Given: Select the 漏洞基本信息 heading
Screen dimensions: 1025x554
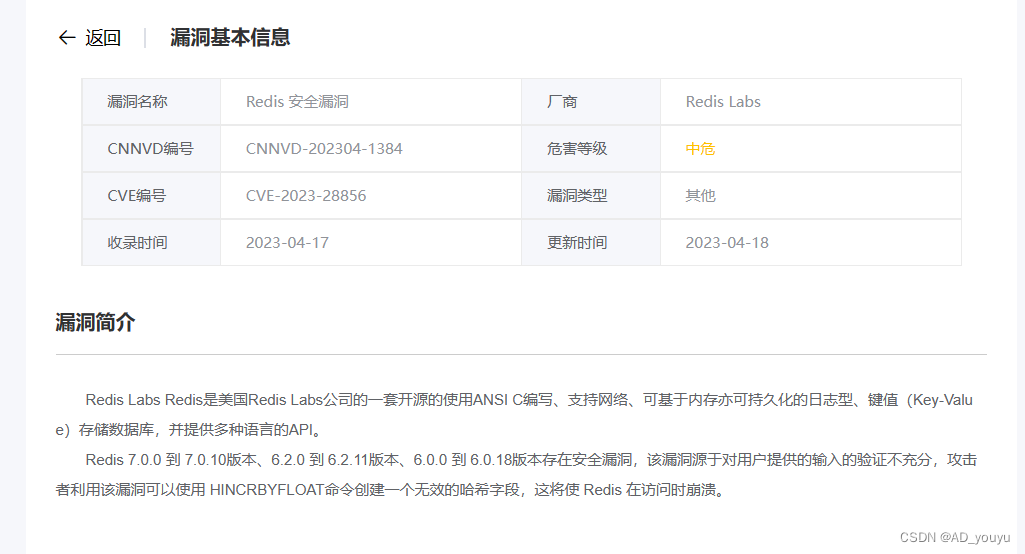Looking at the screenshot, I should [x=230, y=37].
